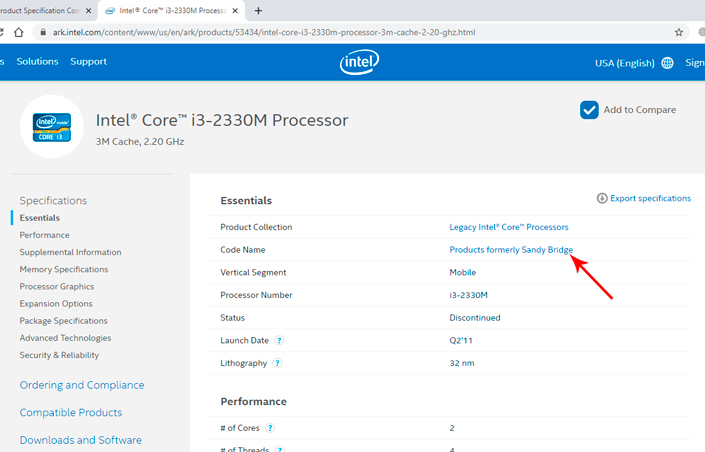Go to Advanced Technologies section
This screenshot has height=452, width=705.
[65, 338]
